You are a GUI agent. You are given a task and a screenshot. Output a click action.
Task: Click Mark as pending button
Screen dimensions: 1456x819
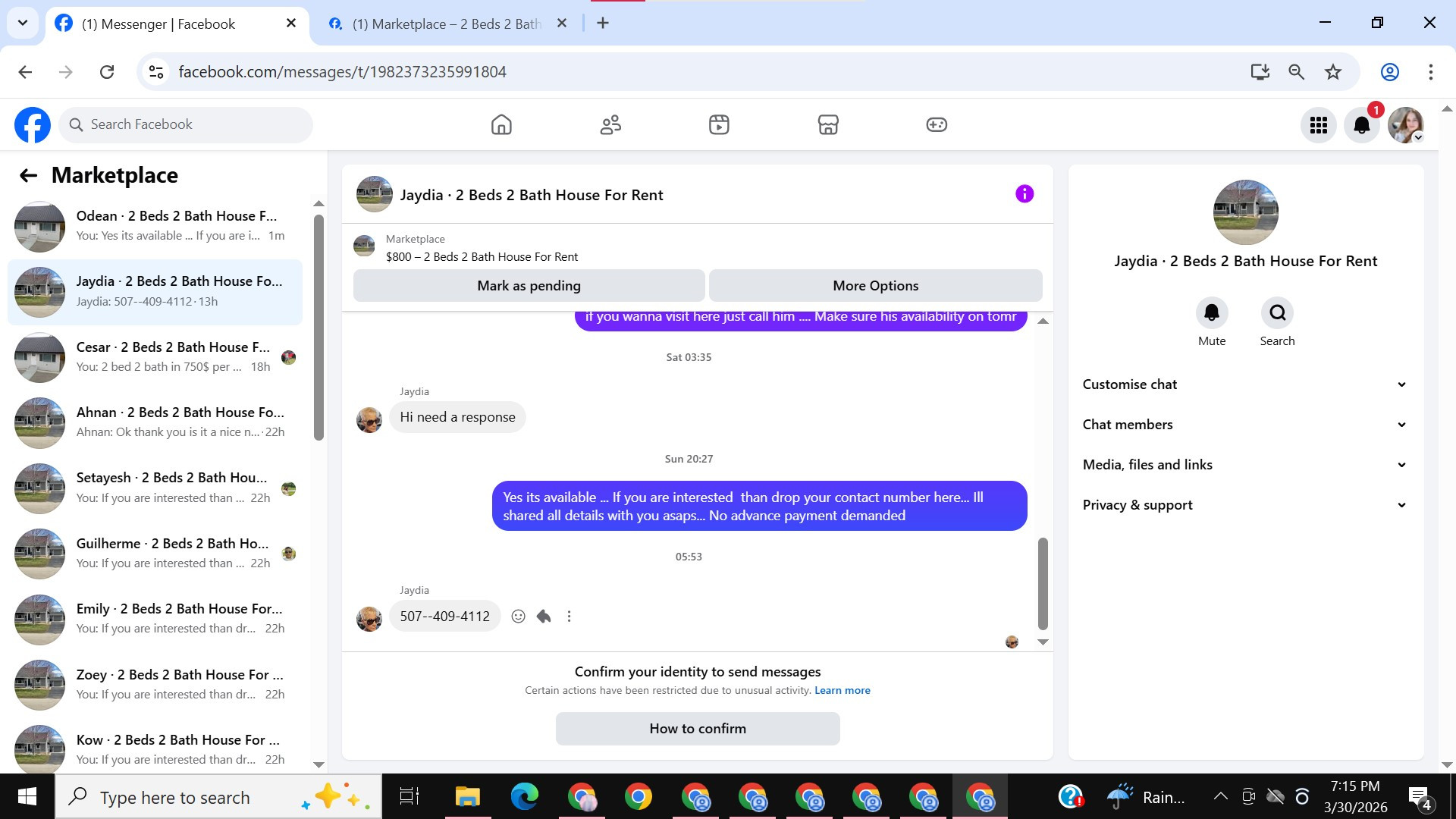(x=529, y=286)
